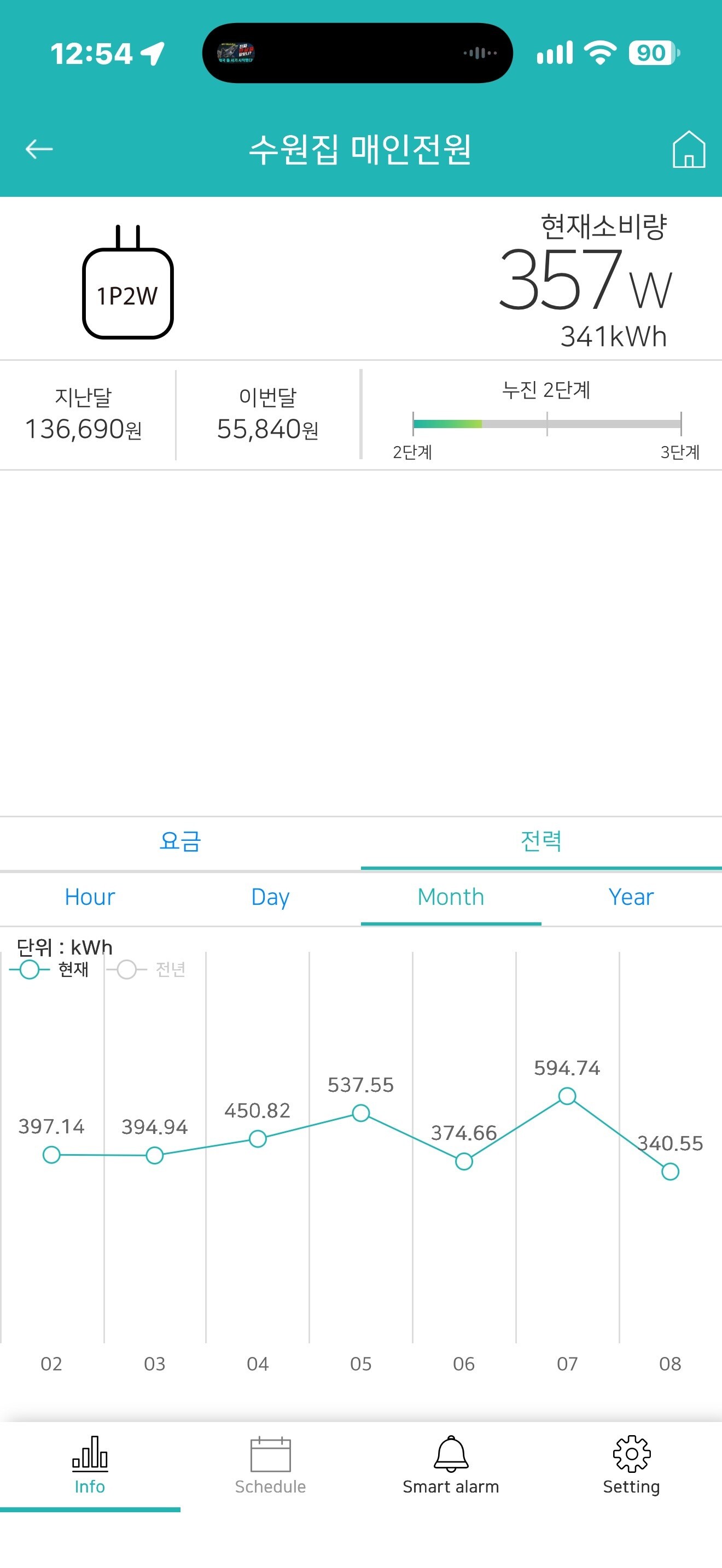The height and width of the screenshot is (1568, 722).
Task: Open the home icon in header
Action: [689, 149]
